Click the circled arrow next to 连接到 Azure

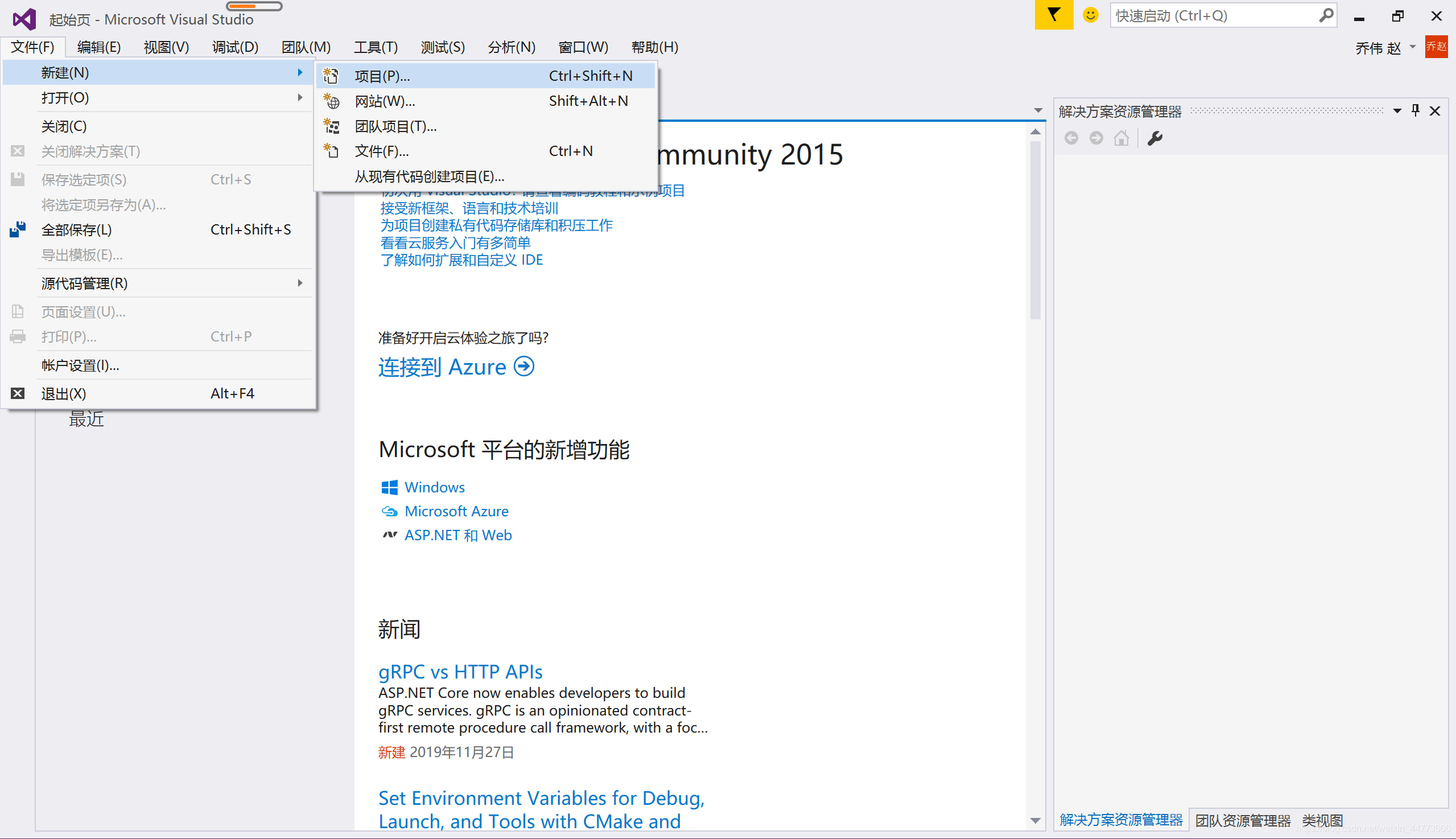click(523, 367)
